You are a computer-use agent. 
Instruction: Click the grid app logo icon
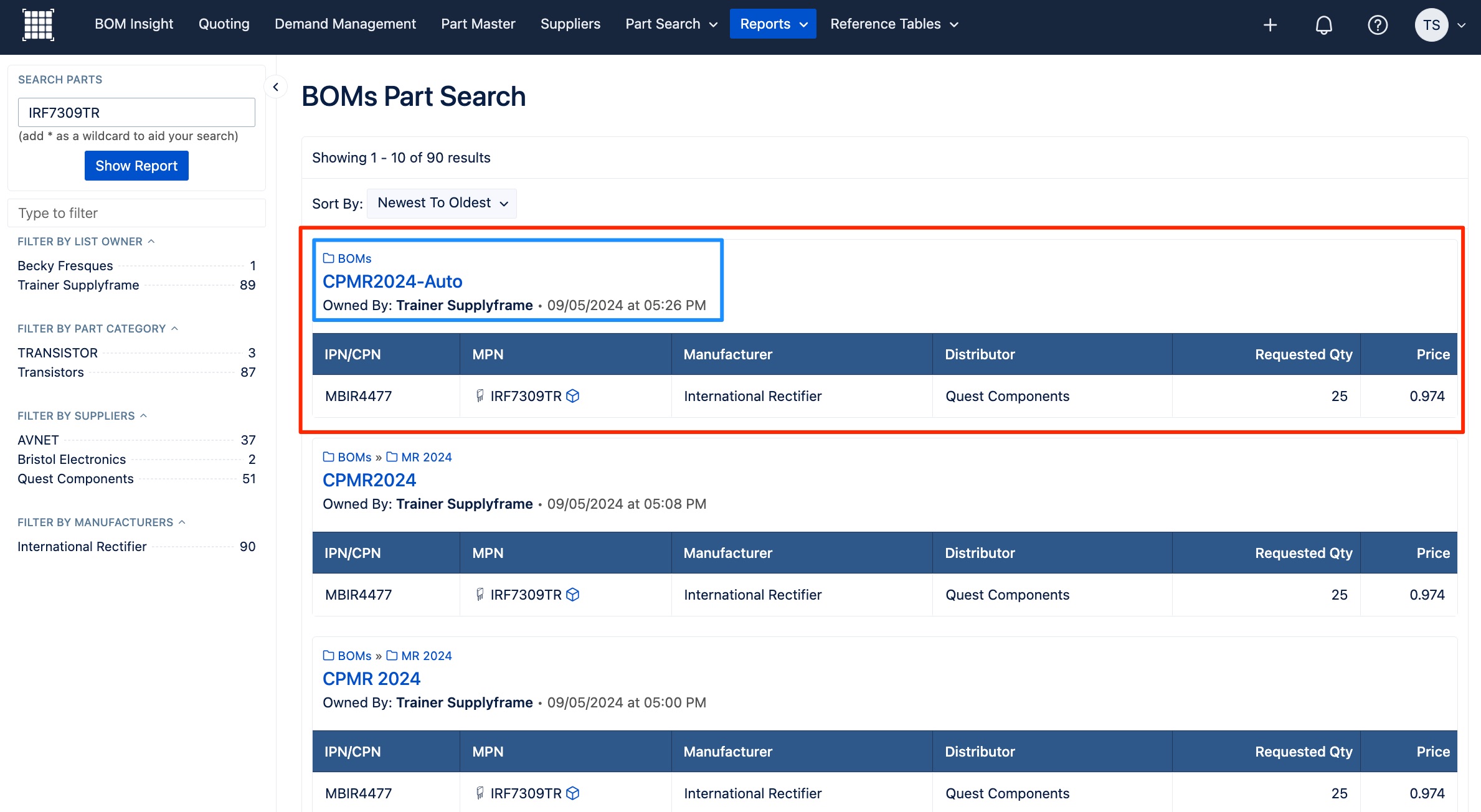(38, 25)
